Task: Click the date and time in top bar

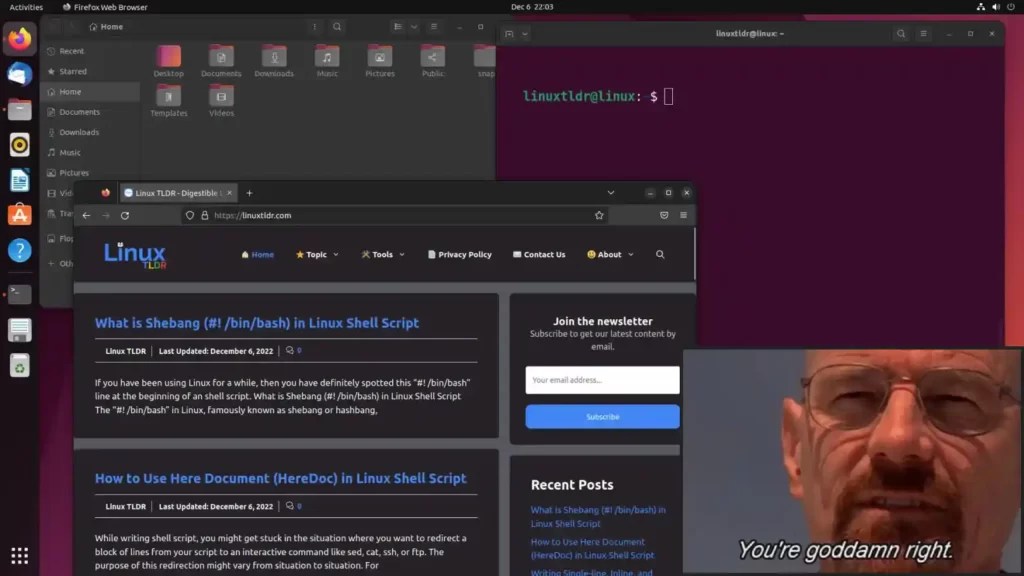Action: tap(532, 7)
